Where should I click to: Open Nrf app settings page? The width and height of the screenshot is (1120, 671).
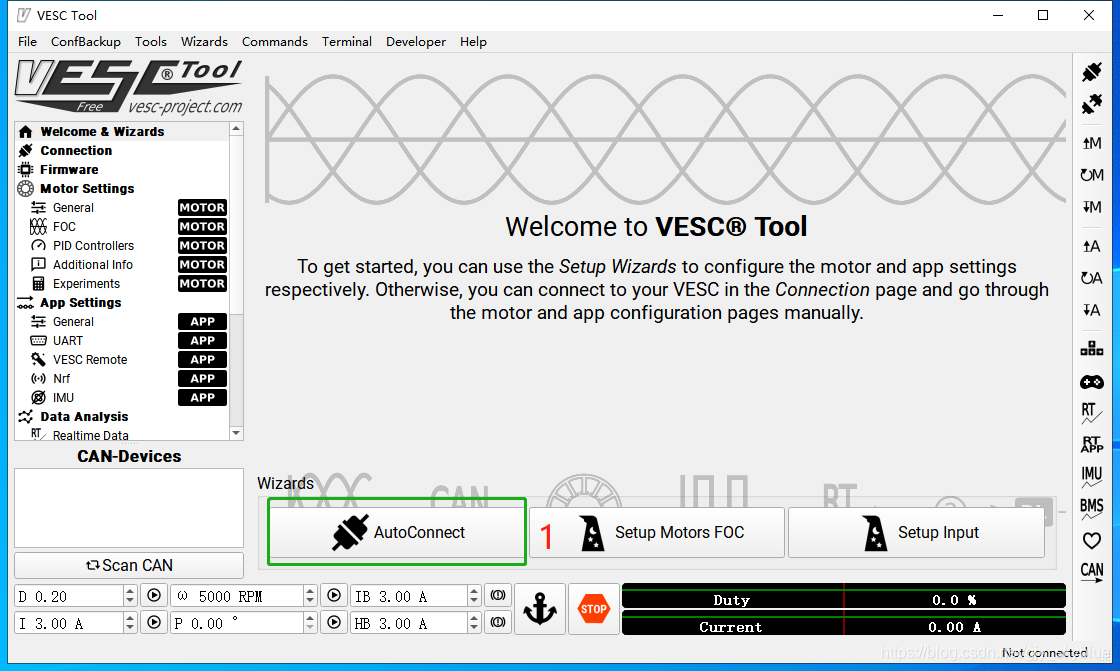(x=122, y=379)
